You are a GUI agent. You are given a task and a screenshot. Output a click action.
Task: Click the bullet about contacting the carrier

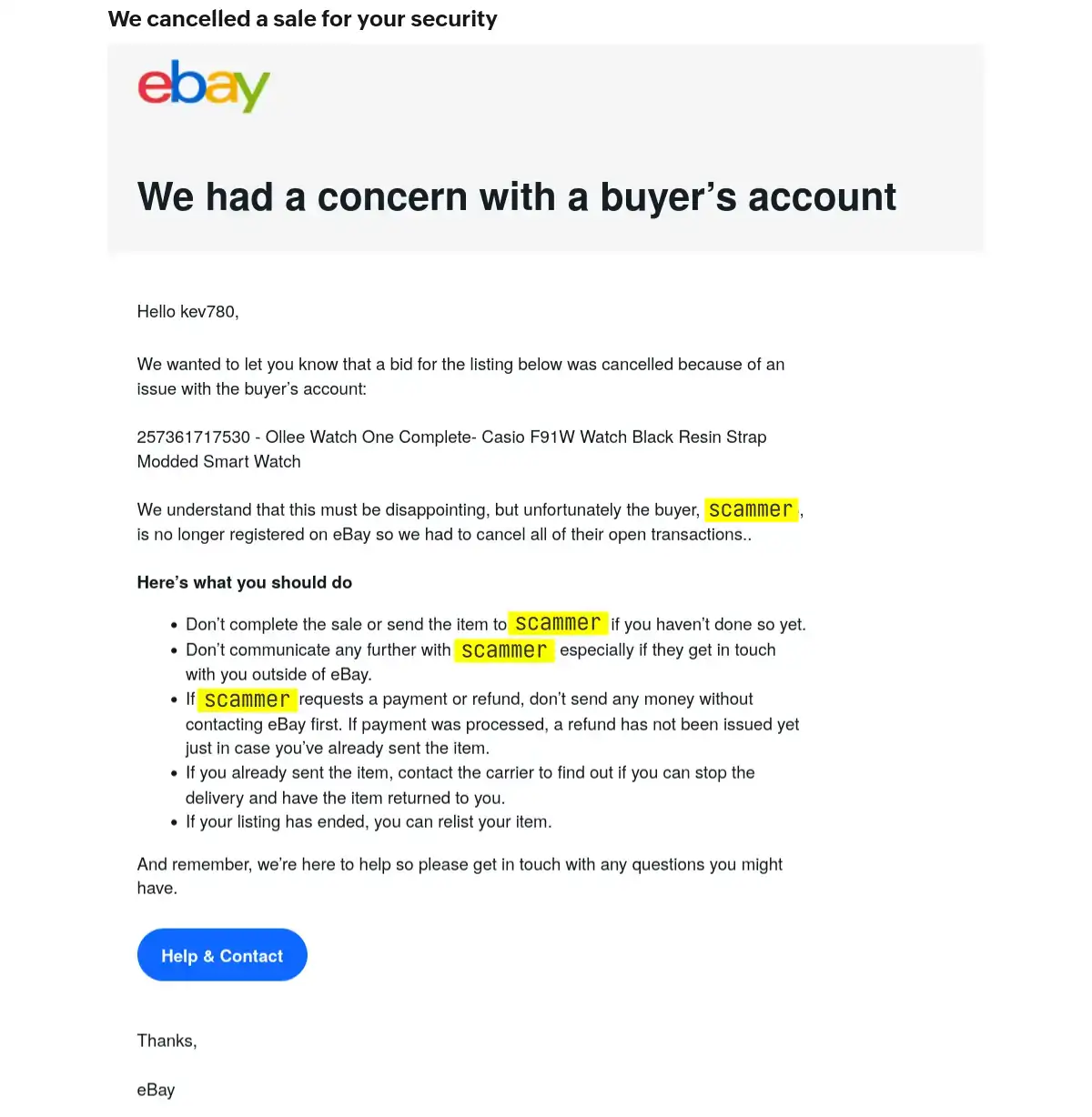click(470, 784)
